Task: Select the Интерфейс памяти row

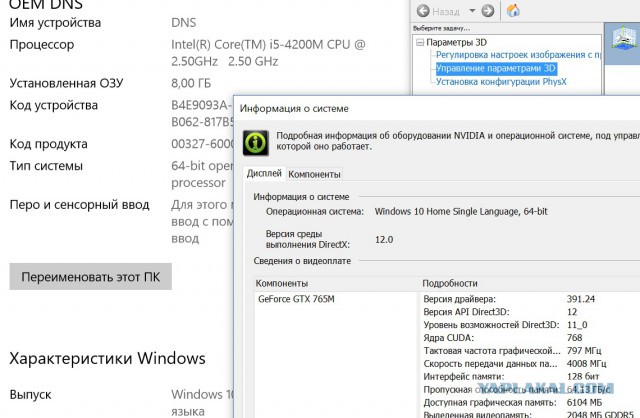Action: click(x=531, y=377)
